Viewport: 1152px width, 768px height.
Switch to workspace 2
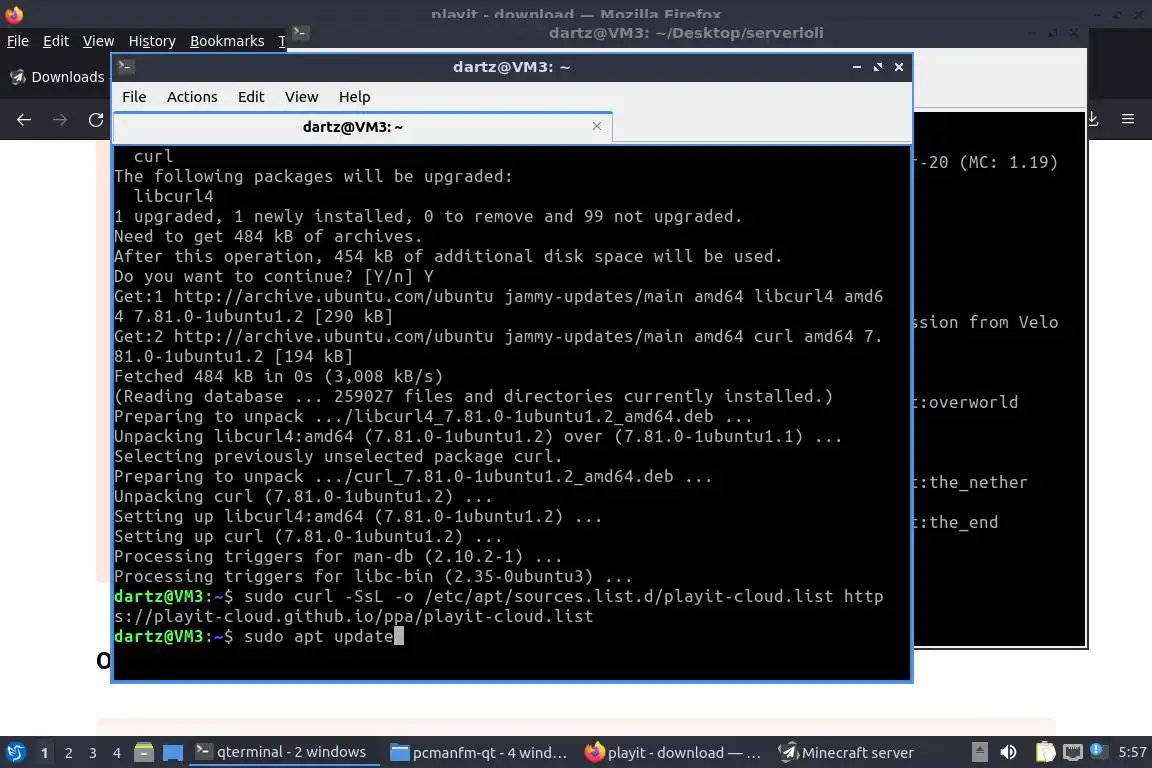click(x=69, y=753)
